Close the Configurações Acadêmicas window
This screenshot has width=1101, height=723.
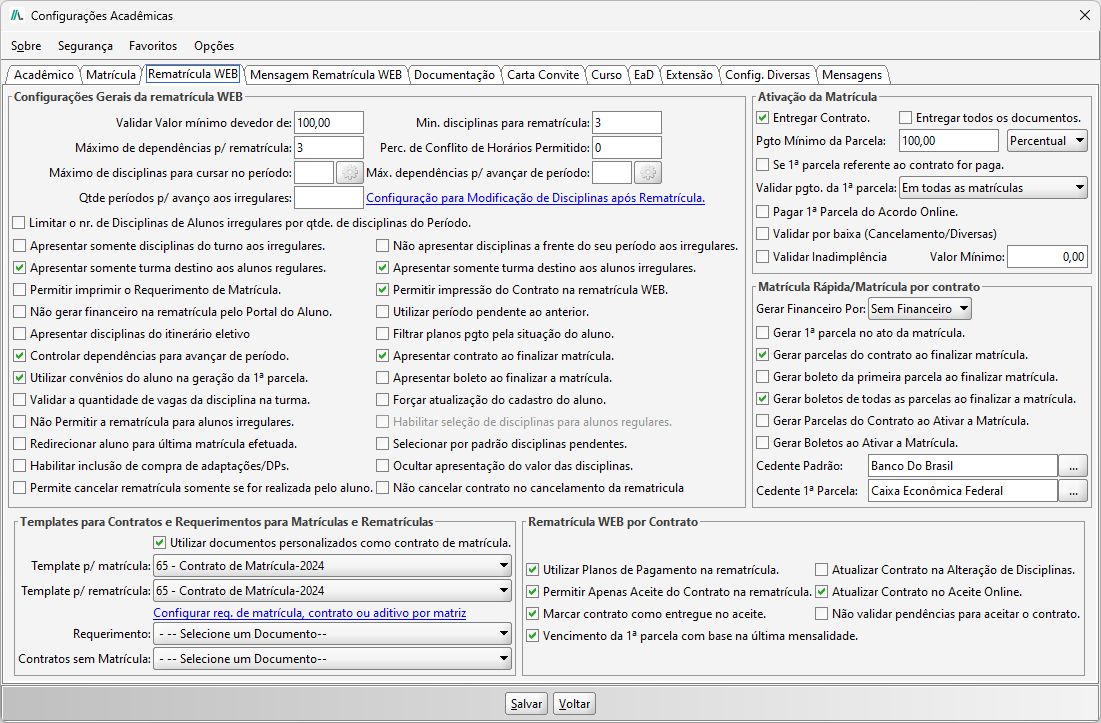(1084, 15)
